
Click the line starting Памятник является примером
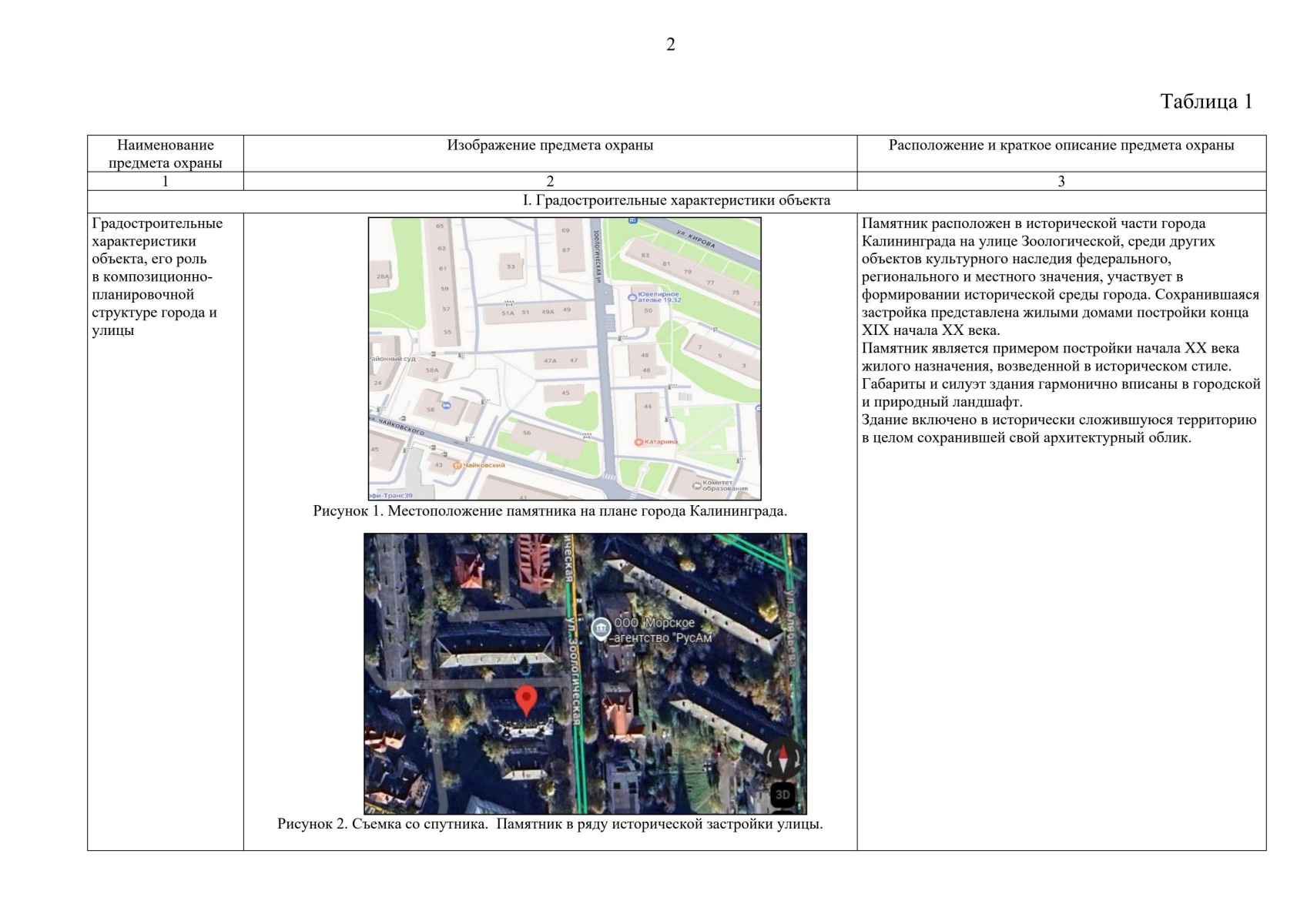coord(1051,348)
